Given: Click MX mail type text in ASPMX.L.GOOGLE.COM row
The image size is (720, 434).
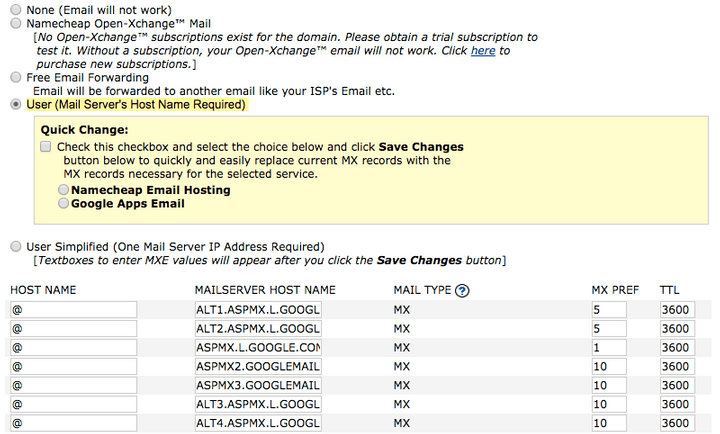Looking at the screenshot, I should click(402, 348).
